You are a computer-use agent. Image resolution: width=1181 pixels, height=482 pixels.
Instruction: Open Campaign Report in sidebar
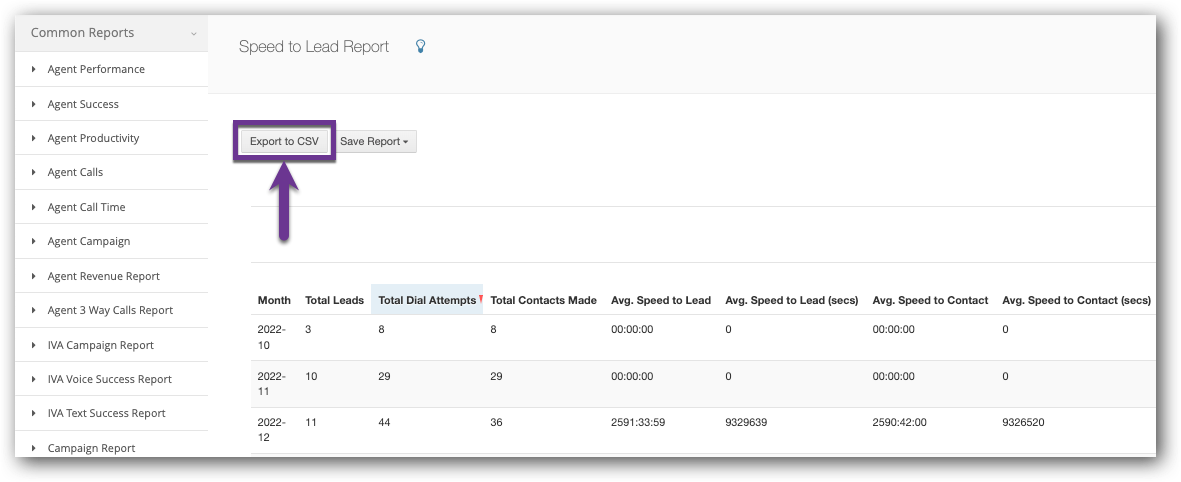click(x=91, y=448)
